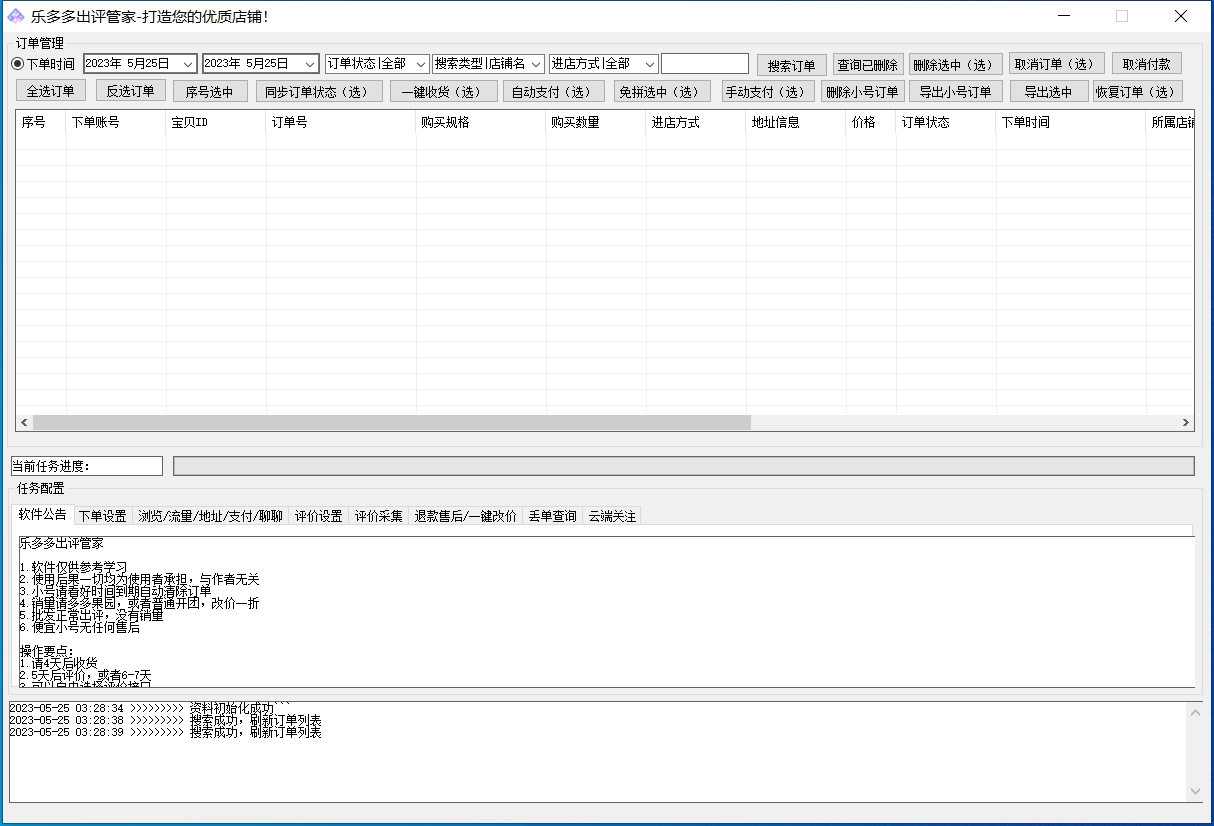The image size is (1214, 826).
Task: Switch to the 评价采集 tab
Action: (379, 516)
